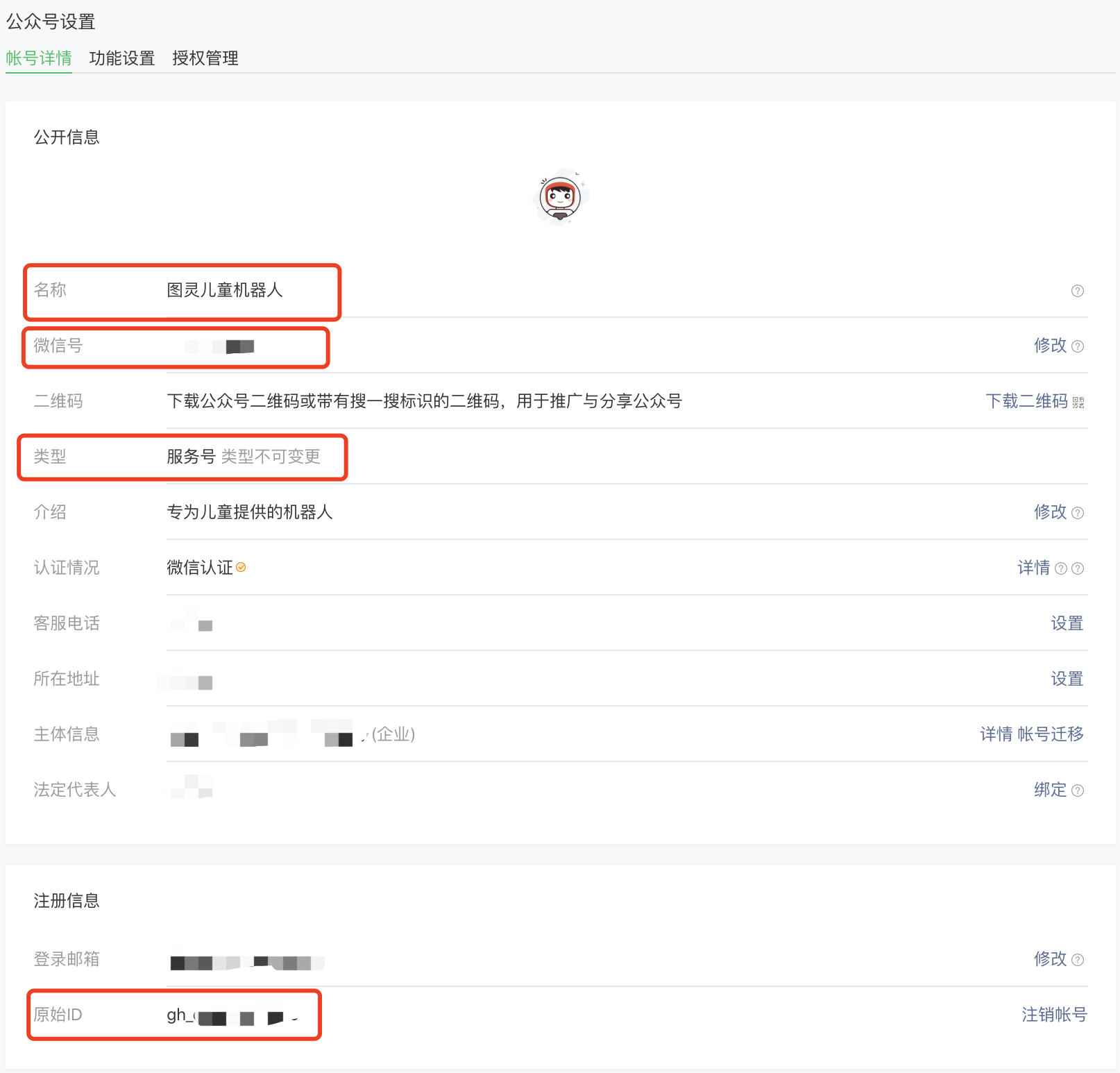Select the 帐号详情 tab
1120x1073 pixels.
39,58
